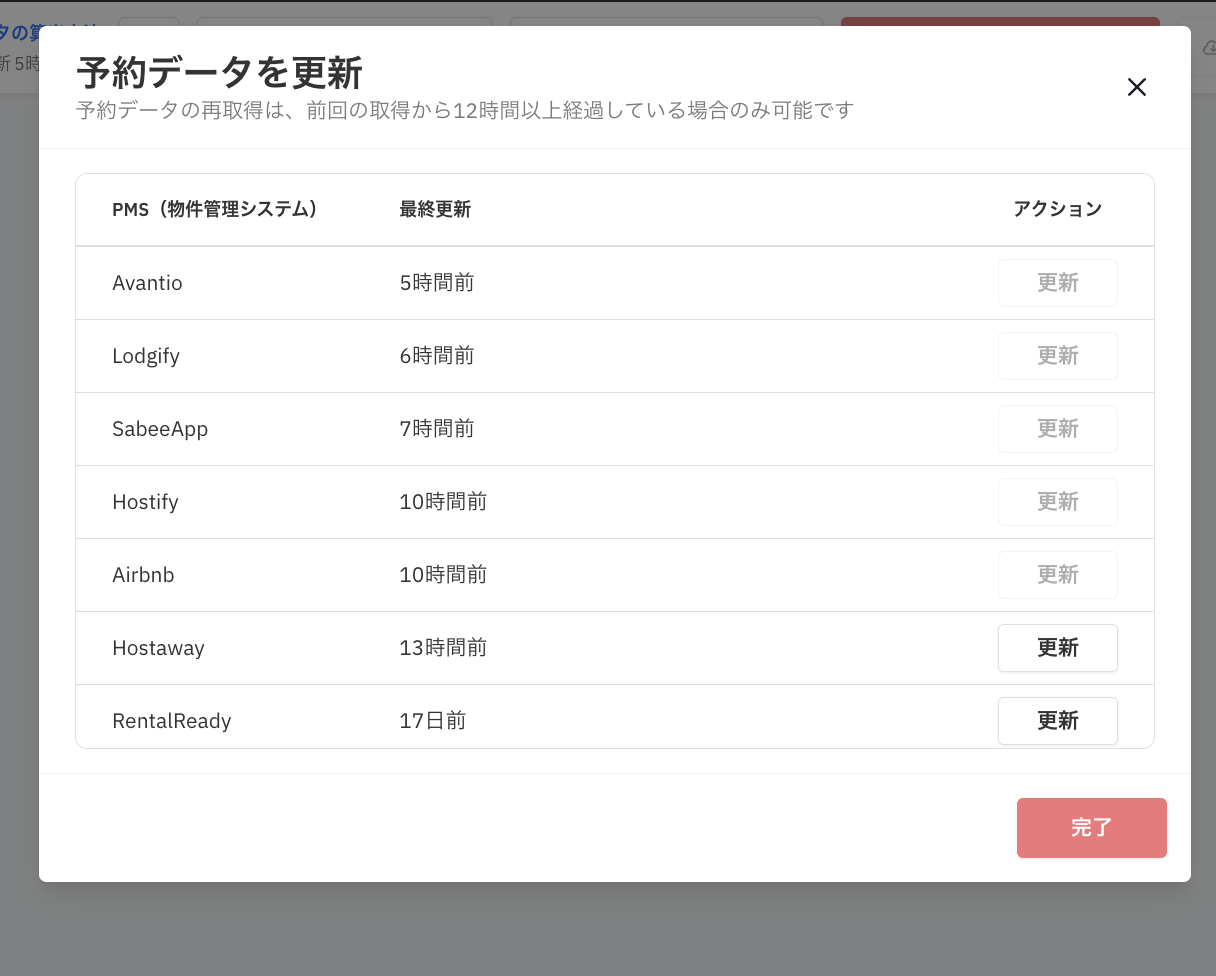Click 更新 button for RentalReady
This screenshot has height=976, width=1216.
[x=1058, y=721]
